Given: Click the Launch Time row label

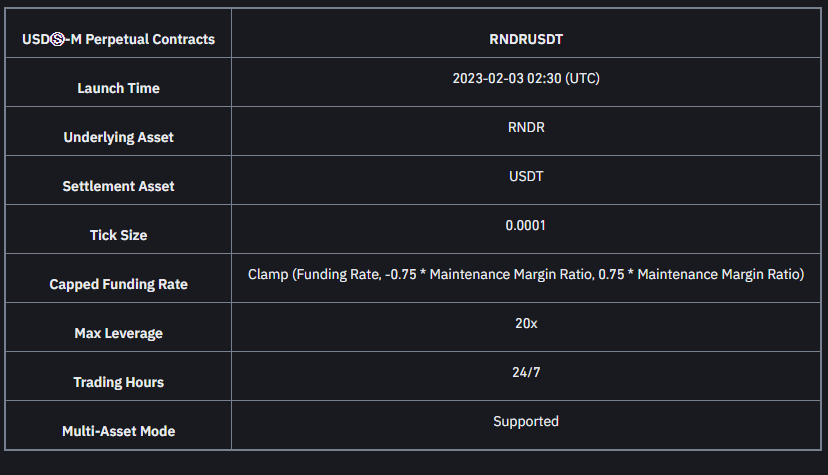Looking at the screenshot, I should pyautogui.click(x=118, y=88).
